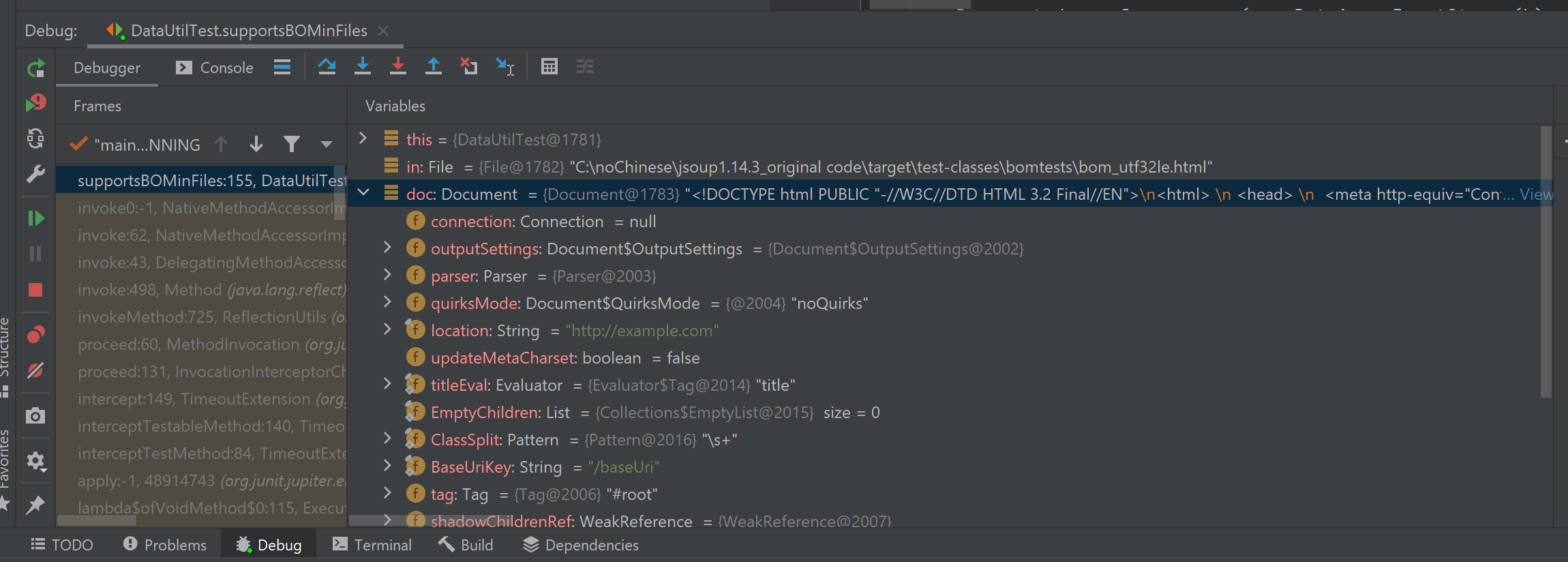Expand location String field
The height and width of the screenshot is (562, 1568).
click(388, 329)
